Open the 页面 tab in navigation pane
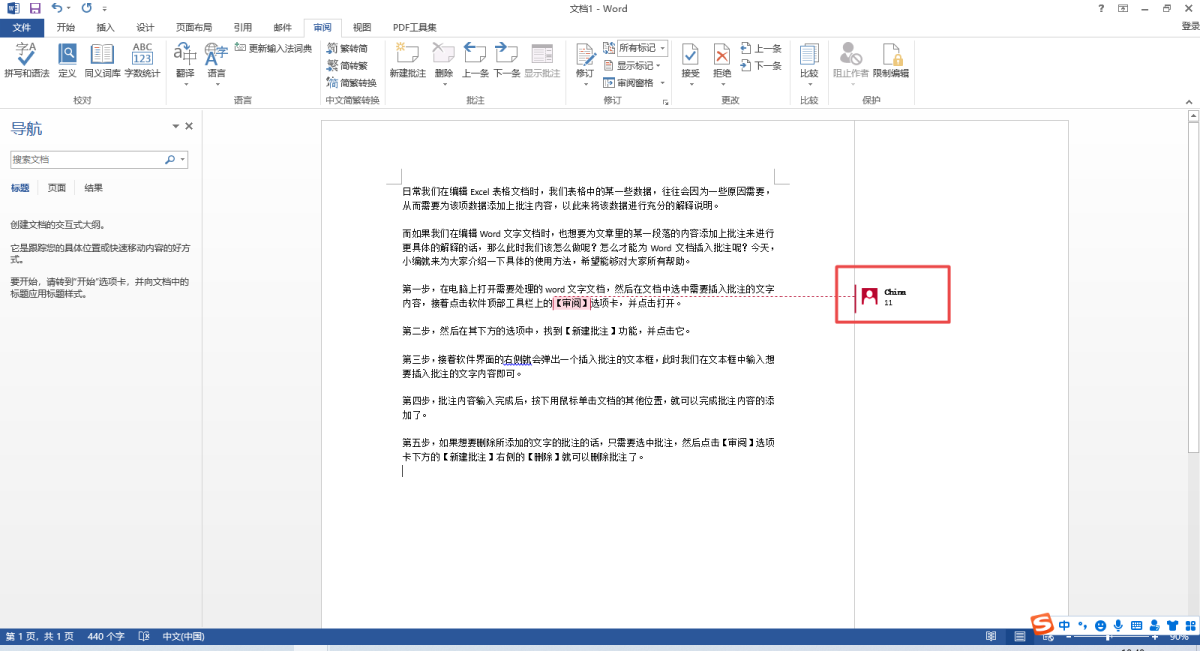This screenshot has width=1200, height=651. click(57, 188)
